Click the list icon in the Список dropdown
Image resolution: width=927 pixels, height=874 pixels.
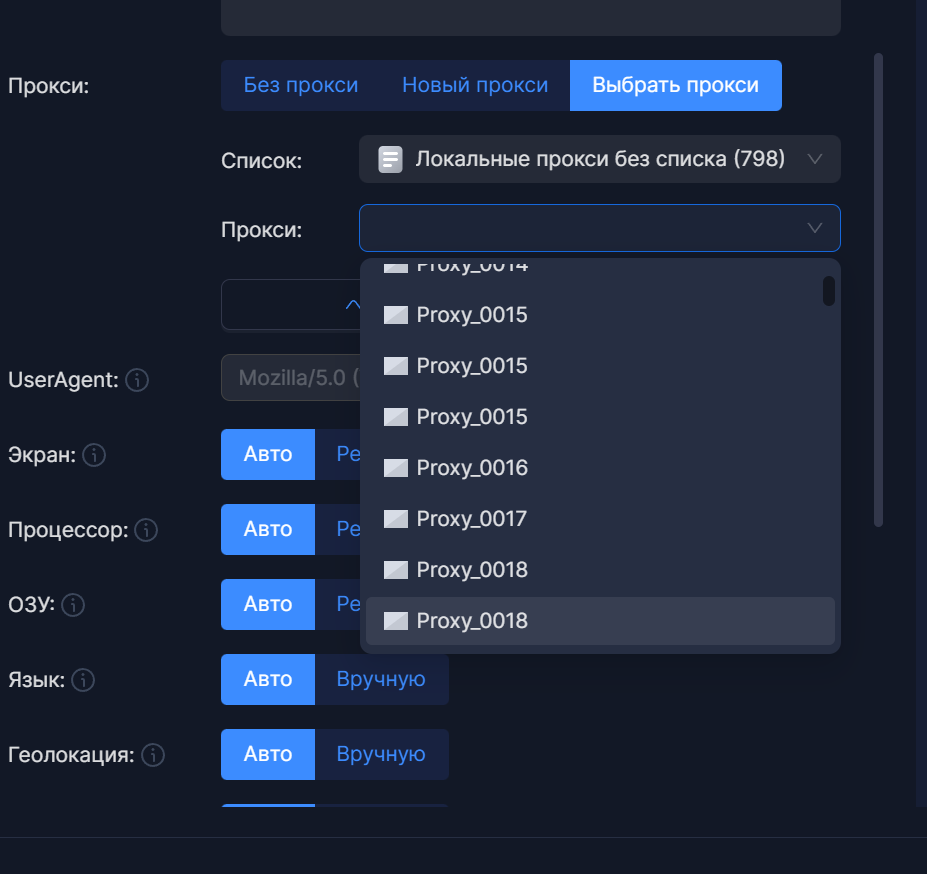390,159
